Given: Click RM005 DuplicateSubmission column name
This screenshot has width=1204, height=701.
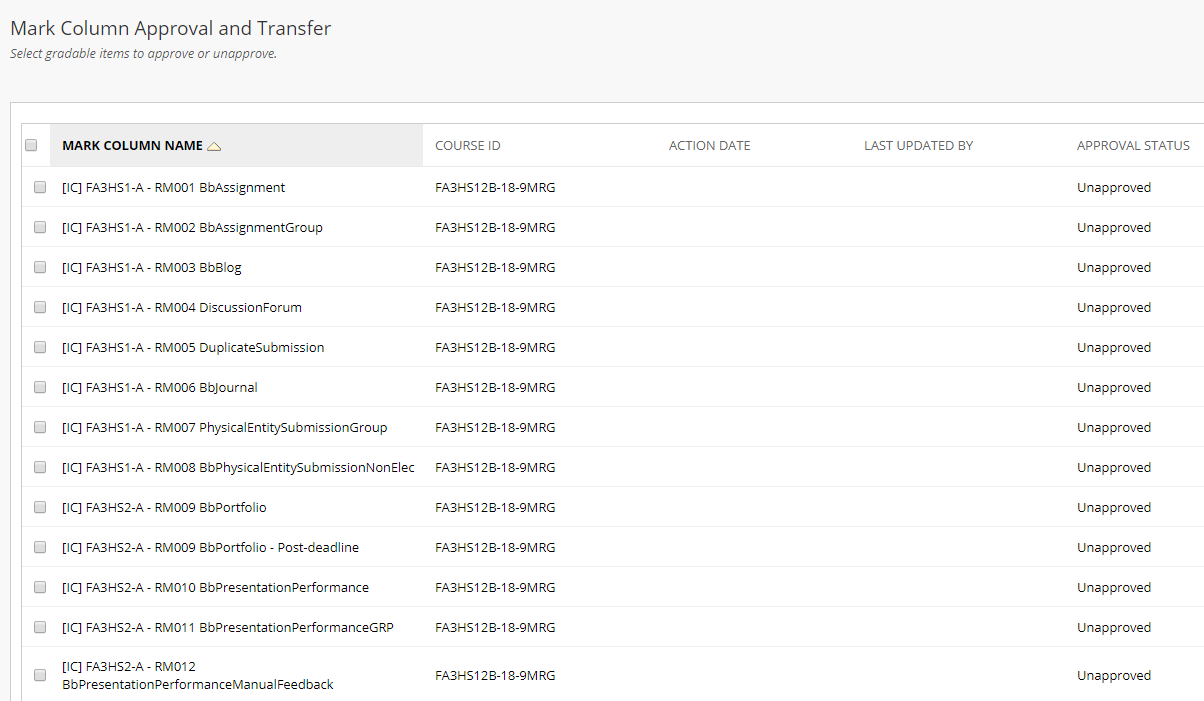Looking at the screenshot, I should [193, 348].
